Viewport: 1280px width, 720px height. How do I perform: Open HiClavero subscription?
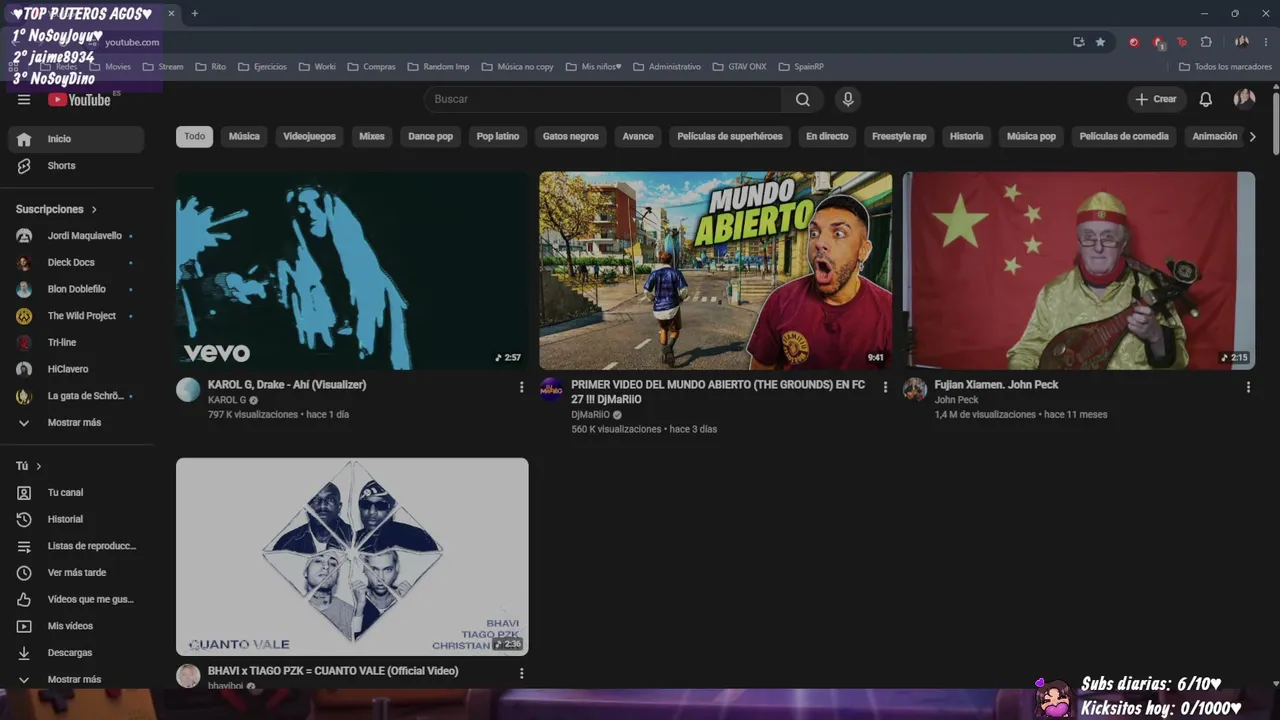click(x=76, y=370)
